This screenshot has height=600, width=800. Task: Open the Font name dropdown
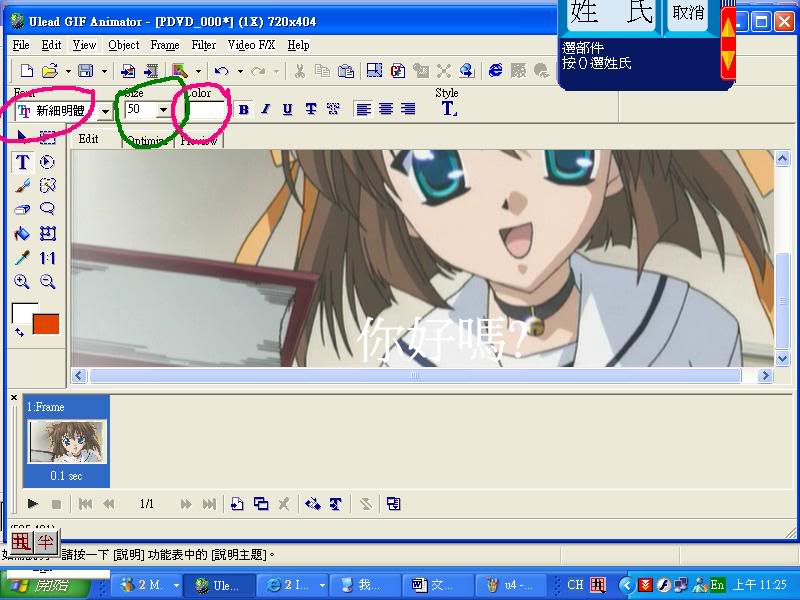tap(105, 111)
